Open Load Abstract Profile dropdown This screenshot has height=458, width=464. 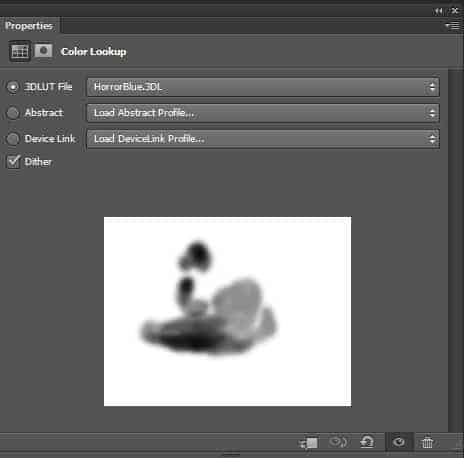pyautogui.click(x=263, y=113)
